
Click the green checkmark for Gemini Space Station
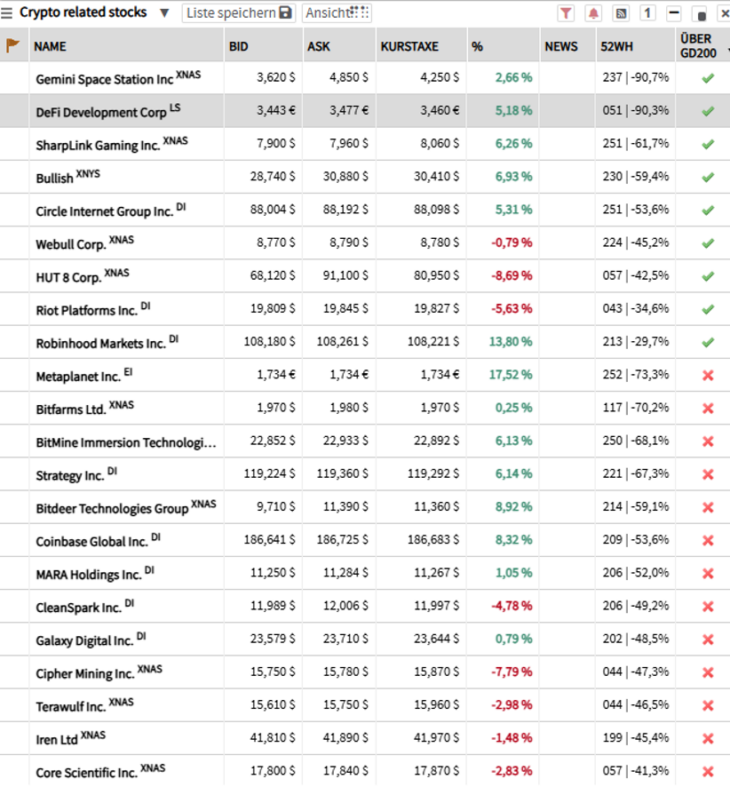(708, 78)
